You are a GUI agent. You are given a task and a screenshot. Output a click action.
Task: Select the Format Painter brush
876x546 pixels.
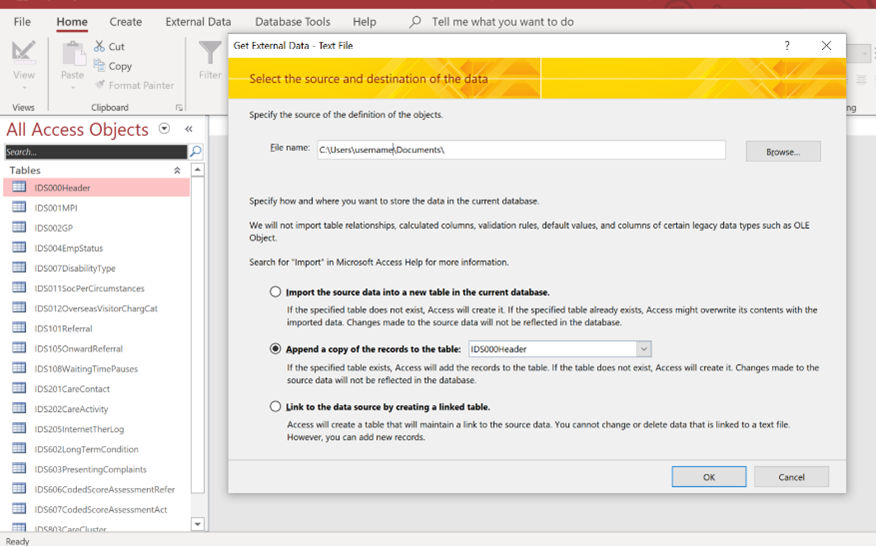100,85
